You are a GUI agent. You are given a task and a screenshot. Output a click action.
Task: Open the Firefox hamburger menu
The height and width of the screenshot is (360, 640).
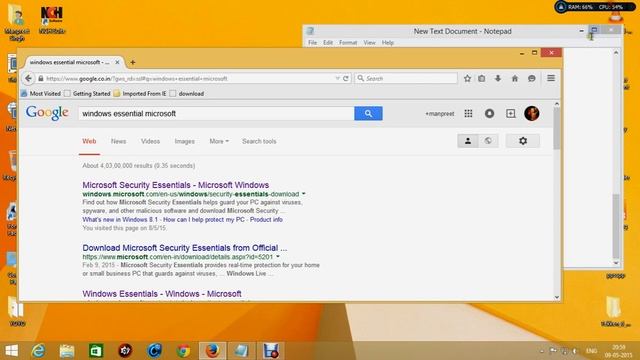click(x=551, y=78)
